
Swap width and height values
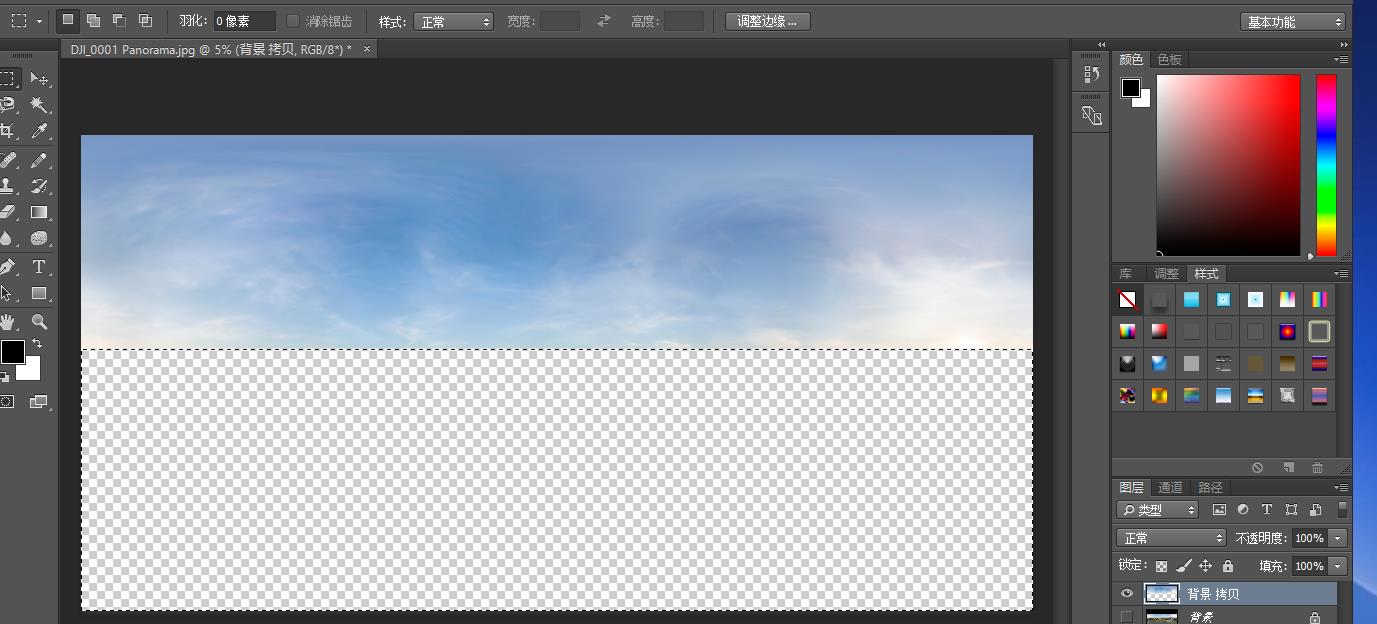coord(604,21)
